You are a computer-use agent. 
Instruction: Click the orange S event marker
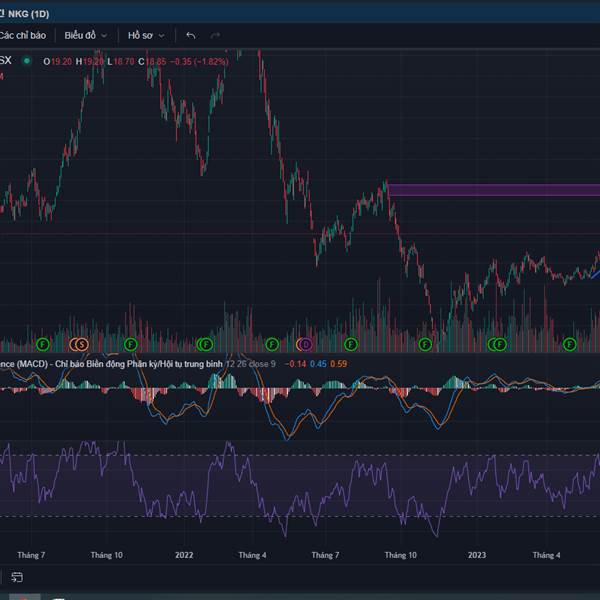pos(82,344)
